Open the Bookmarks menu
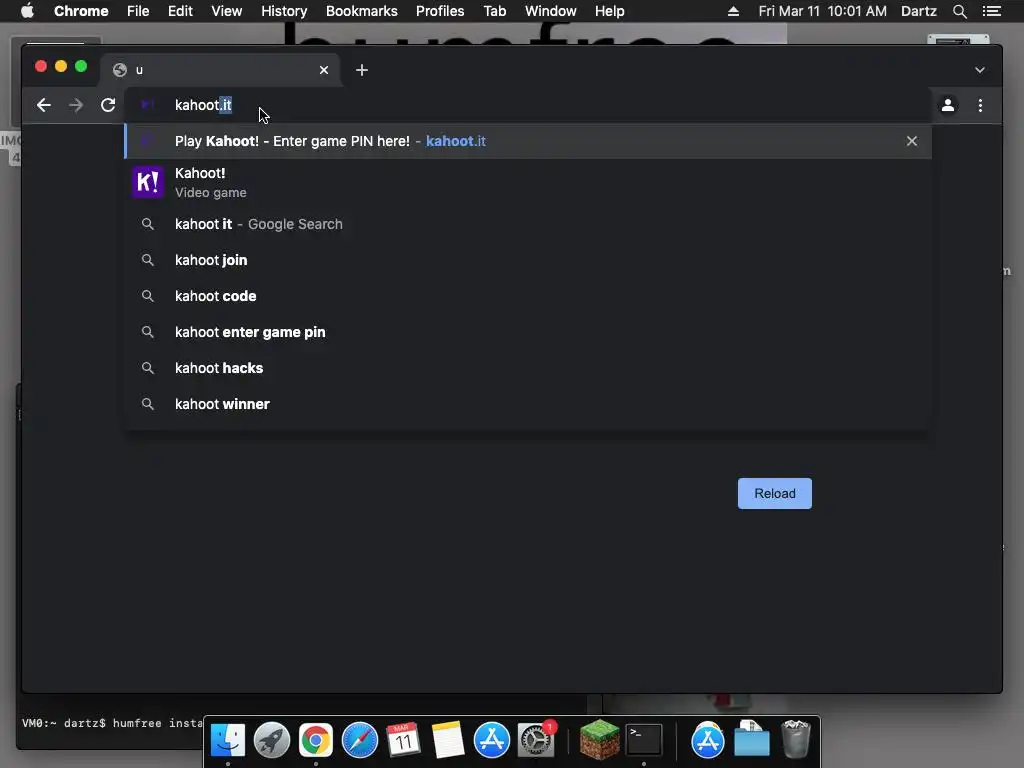 click(362, 11)
